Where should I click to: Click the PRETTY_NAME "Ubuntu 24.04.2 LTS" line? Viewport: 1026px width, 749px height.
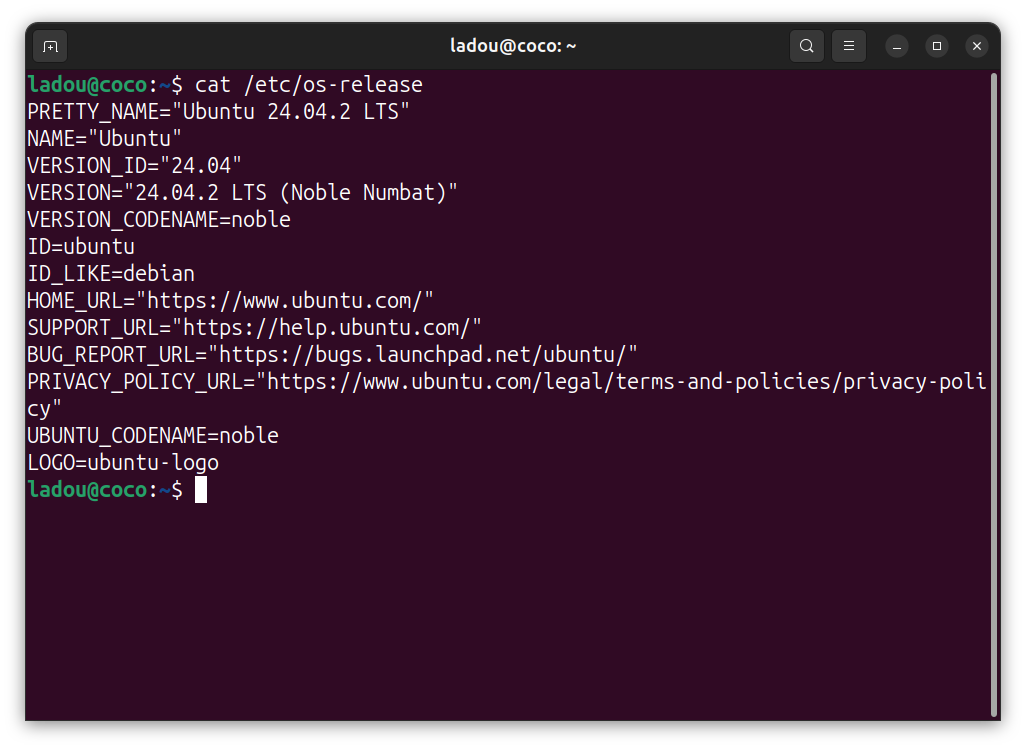219,111
